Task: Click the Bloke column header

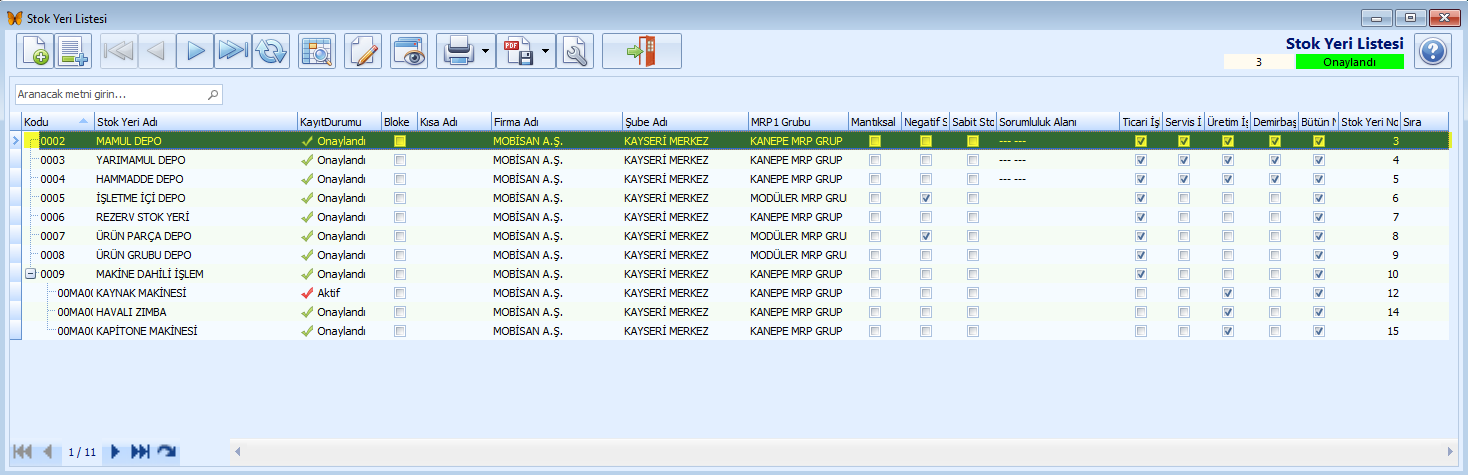Action: pyautogui.click(x=398, y=122)
